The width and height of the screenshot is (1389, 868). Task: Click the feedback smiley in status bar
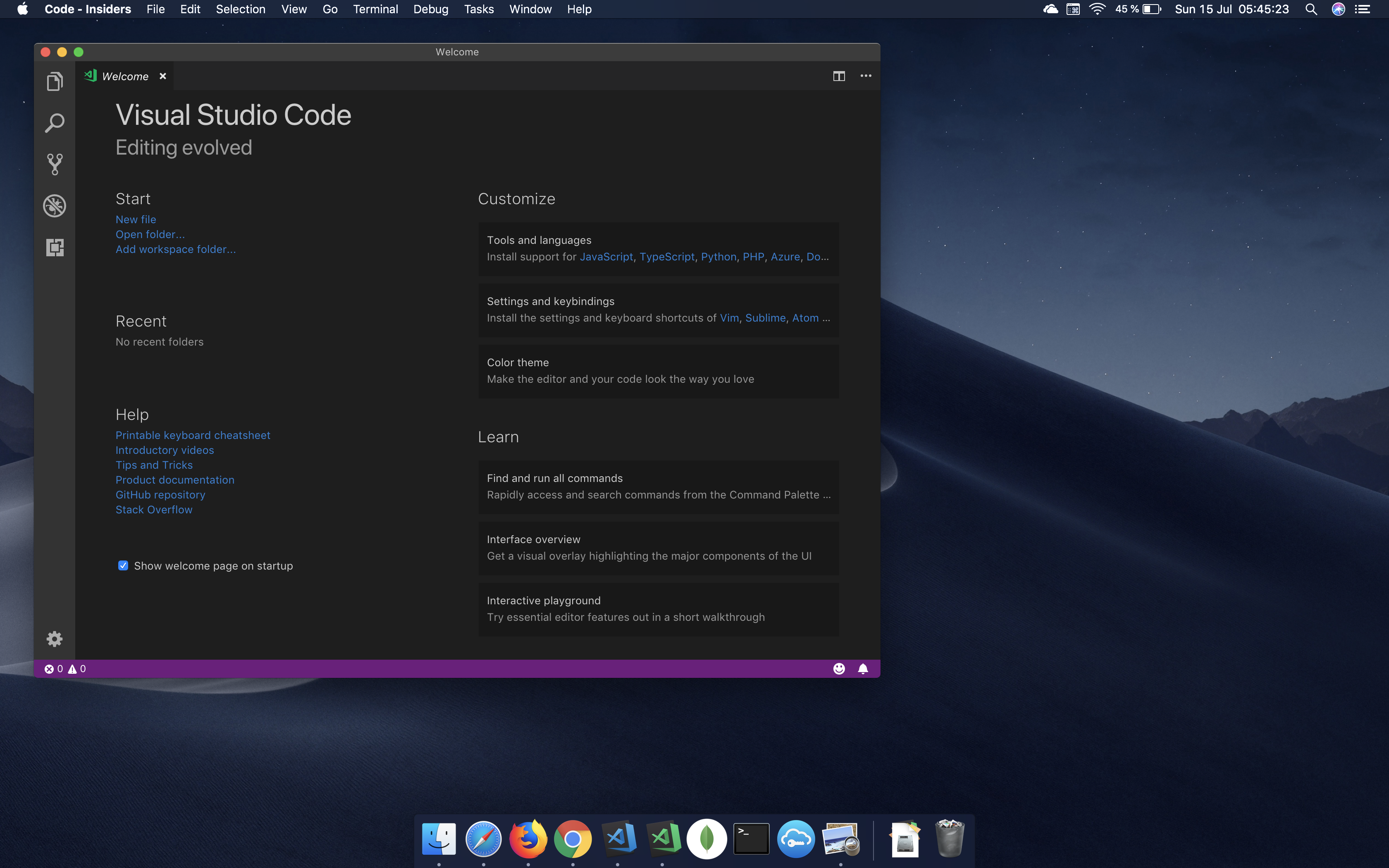pos(838,669)
